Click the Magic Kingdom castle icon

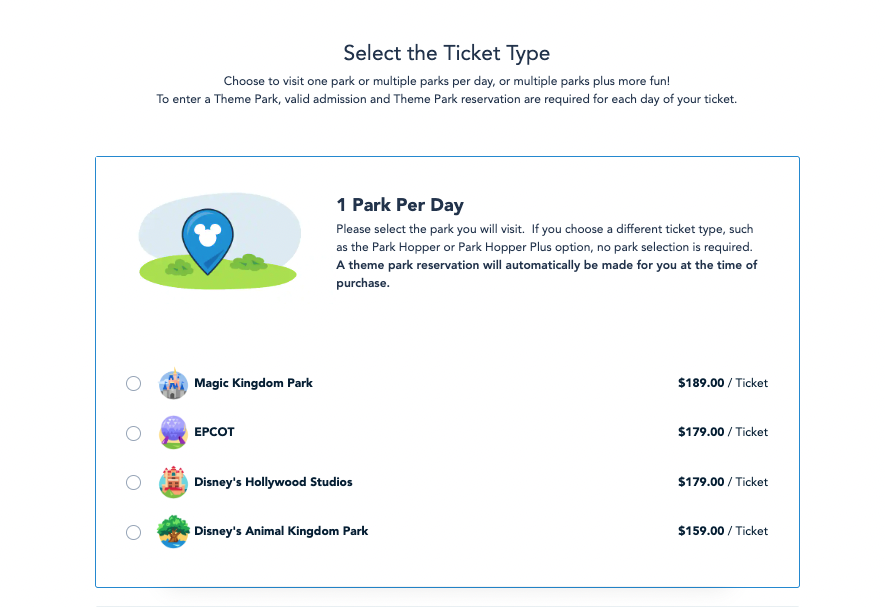pos(173,384)
